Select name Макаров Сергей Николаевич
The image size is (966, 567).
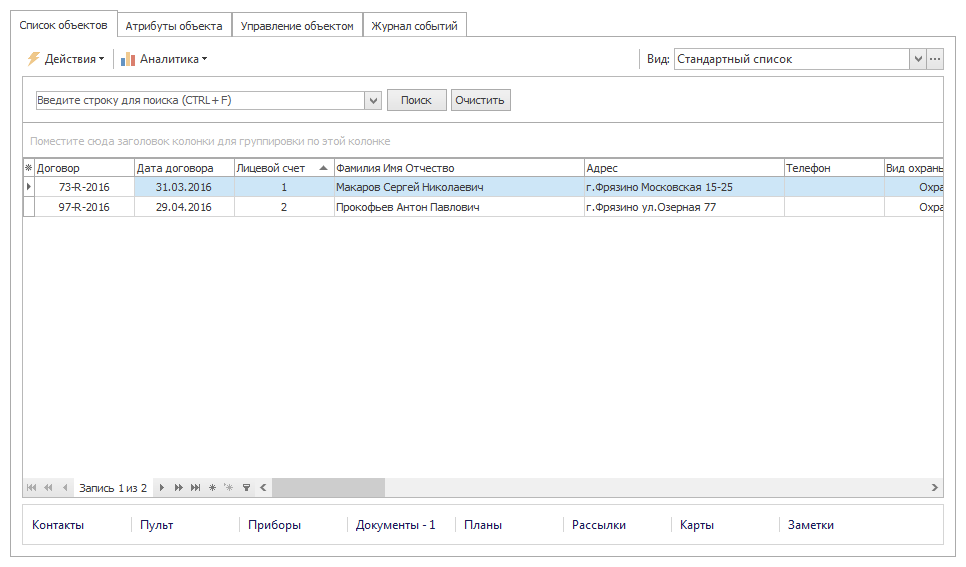459,187
